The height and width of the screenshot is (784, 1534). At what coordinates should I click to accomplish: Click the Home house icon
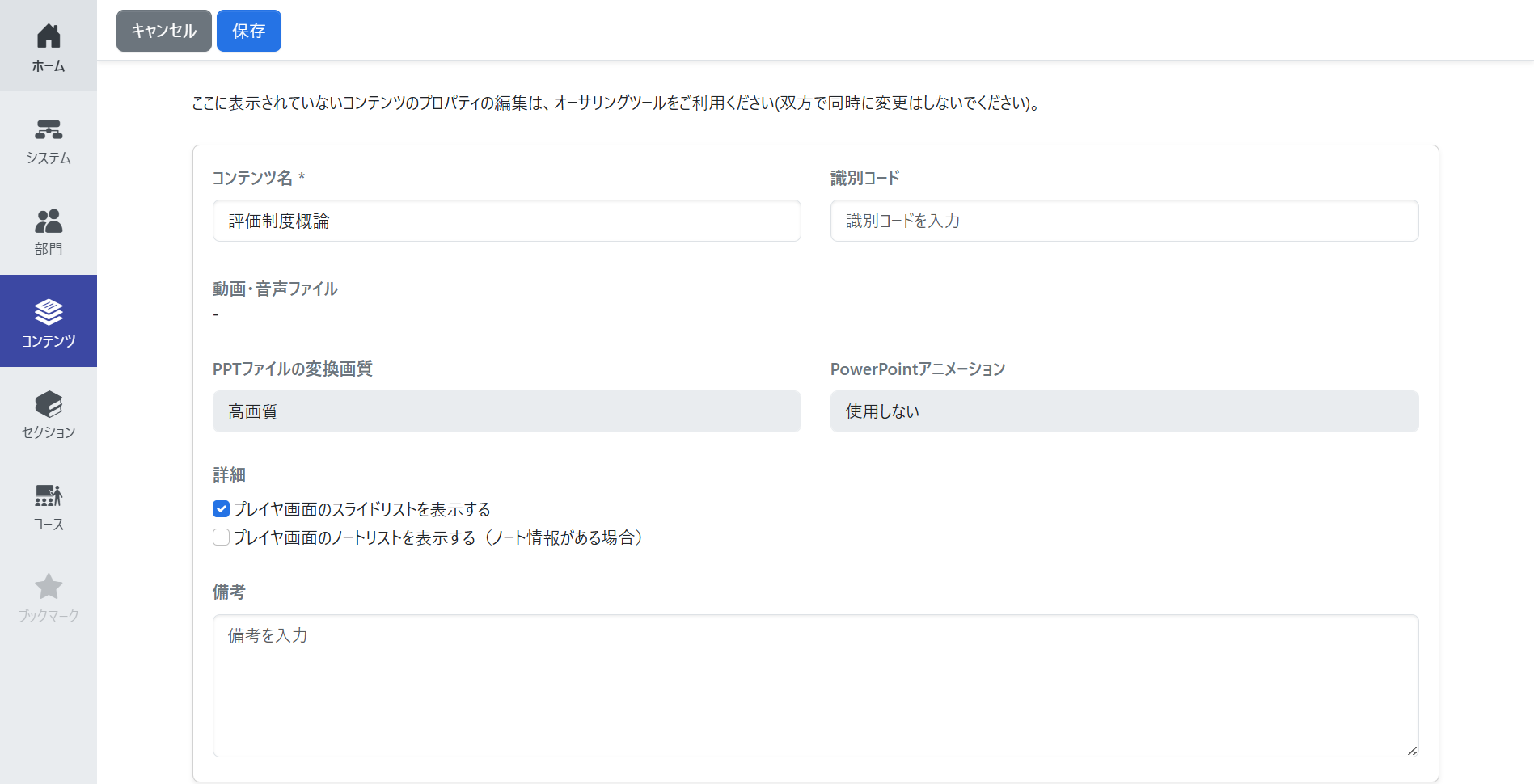point(49,36)
